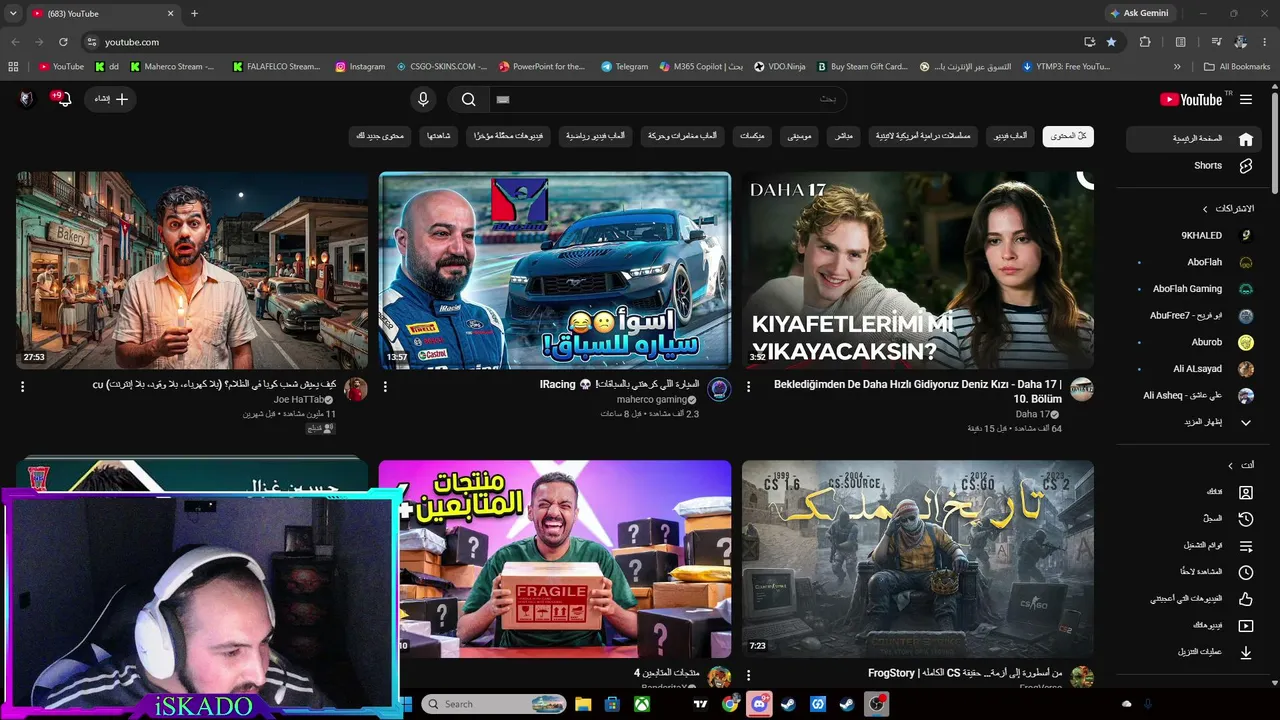This screenshot has height=720, width=1280.
Task: Select the Mixes filter chip
Action: click(x=752, y=136)
